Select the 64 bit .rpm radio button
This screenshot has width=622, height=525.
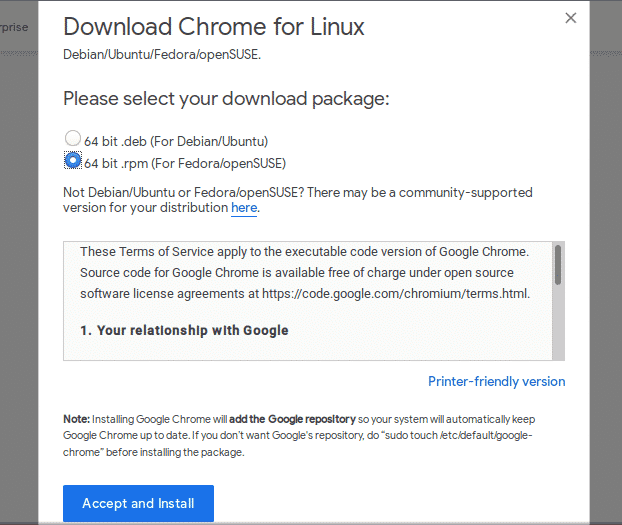pyautogui.click(x=72, y=161)
